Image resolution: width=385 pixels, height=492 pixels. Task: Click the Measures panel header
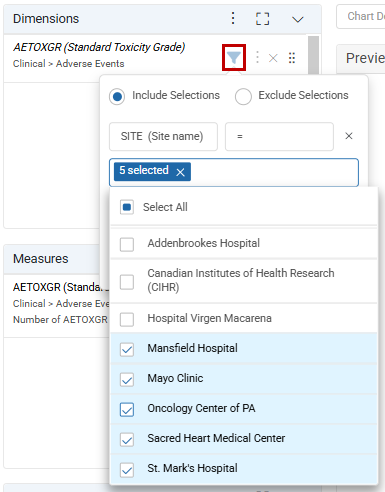[52, 259]
